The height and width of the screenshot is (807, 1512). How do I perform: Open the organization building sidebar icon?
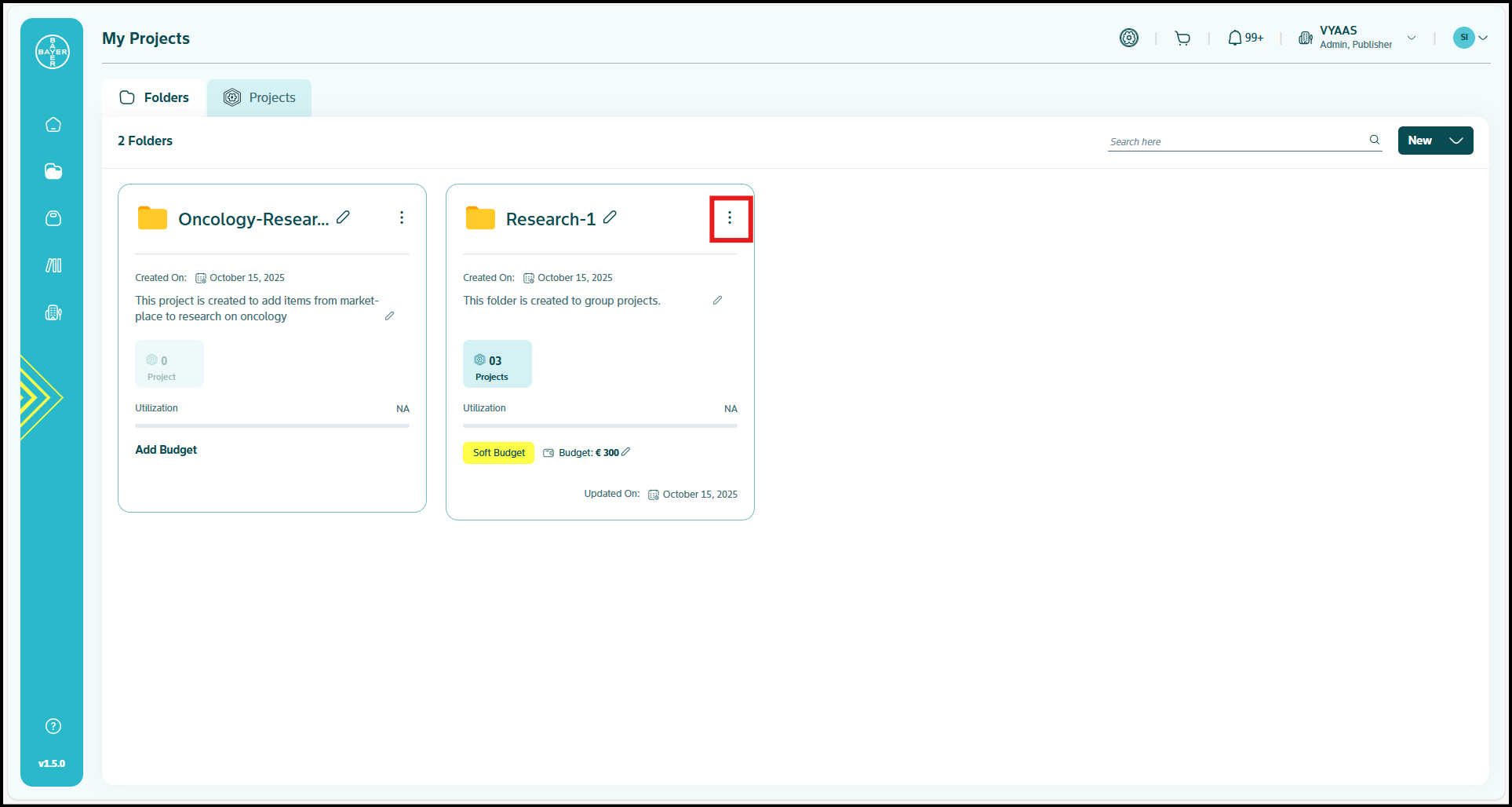tap(53, 312)
